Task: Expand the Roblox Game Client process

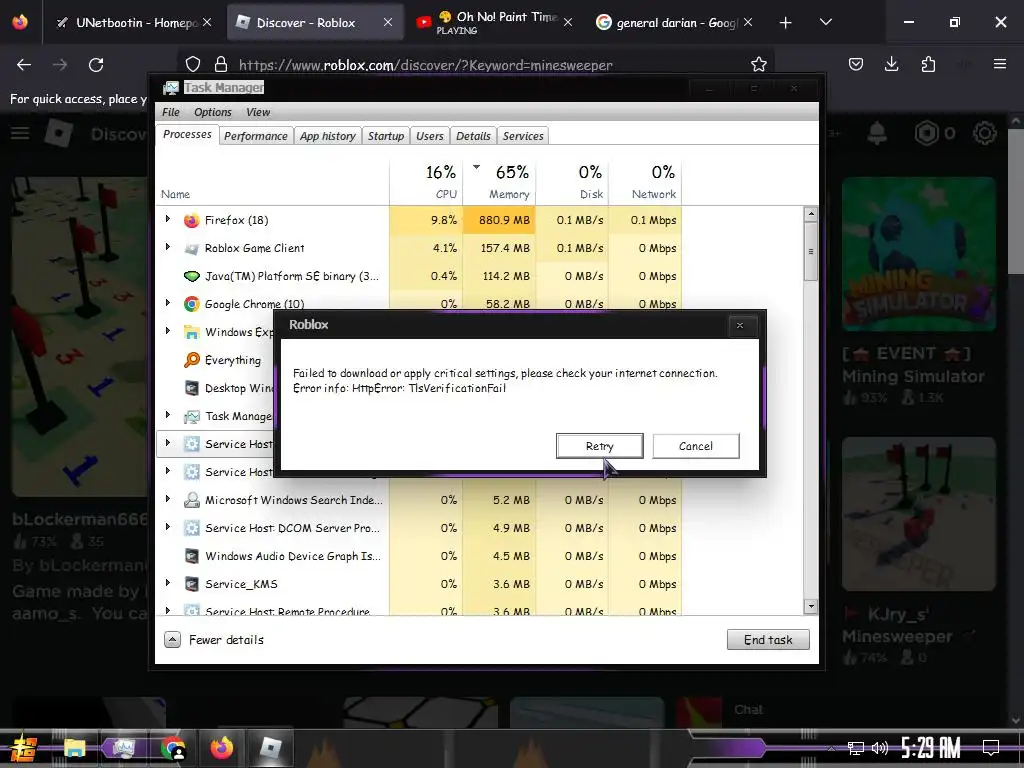Action: 168,248
